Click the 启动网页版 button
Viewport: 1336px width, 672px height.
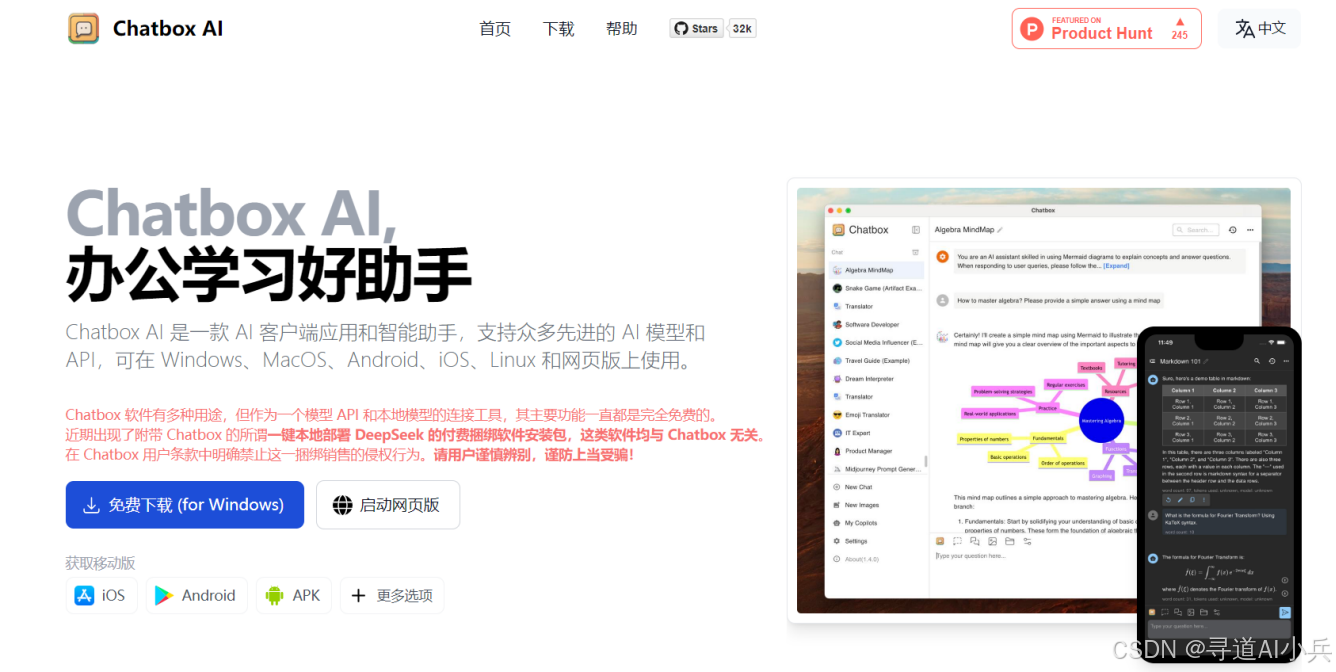[x=388, y=505]
